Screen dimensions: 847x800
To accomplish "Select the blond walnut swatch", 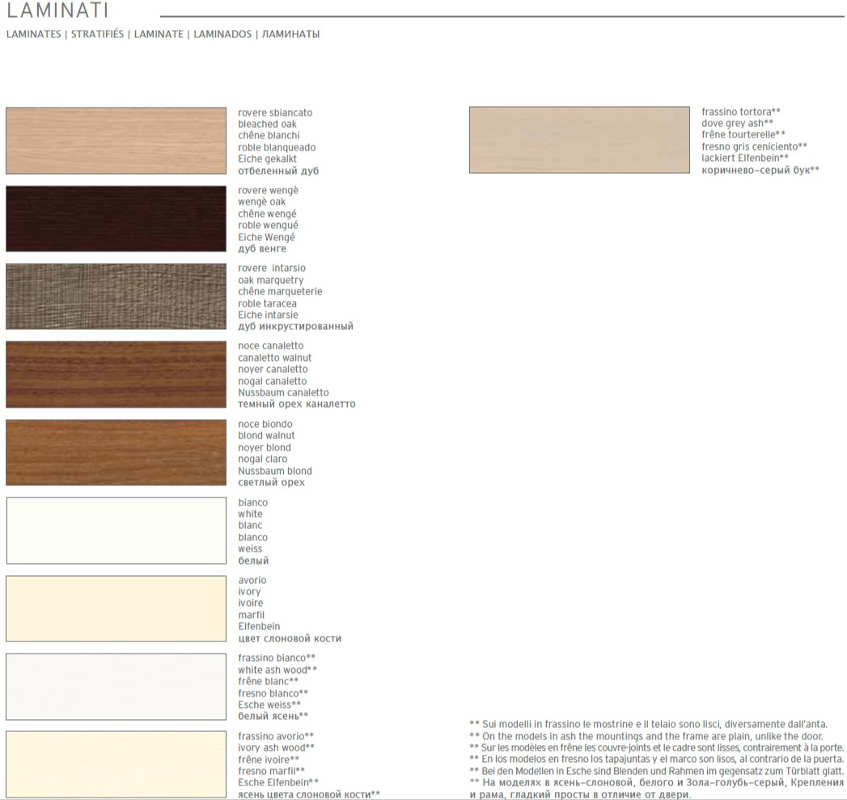I will 116,453.
